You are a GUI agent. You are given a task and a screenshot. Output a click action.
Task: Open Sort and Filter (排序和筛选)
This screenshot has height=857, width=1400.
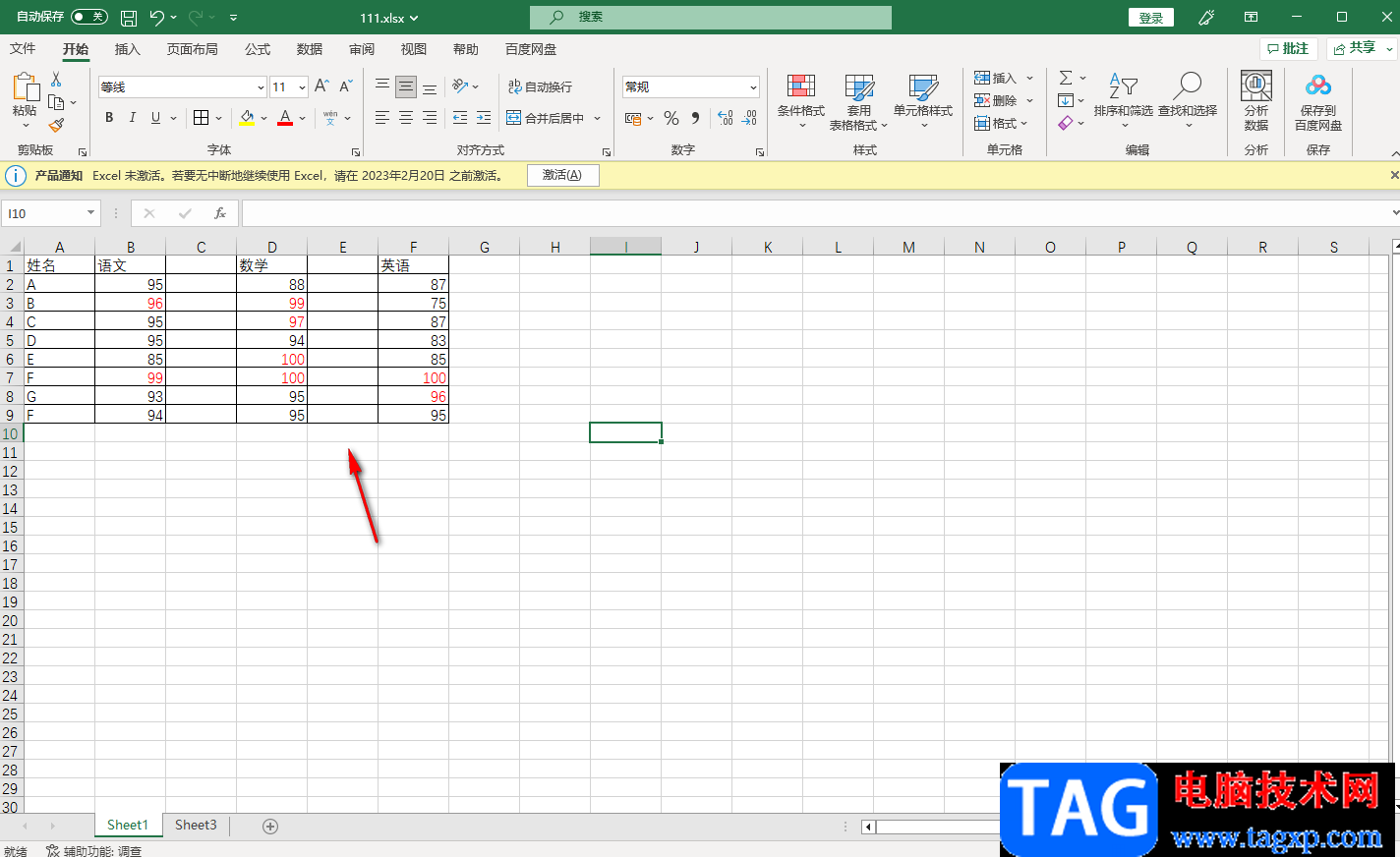click(x=1123, y=100)
